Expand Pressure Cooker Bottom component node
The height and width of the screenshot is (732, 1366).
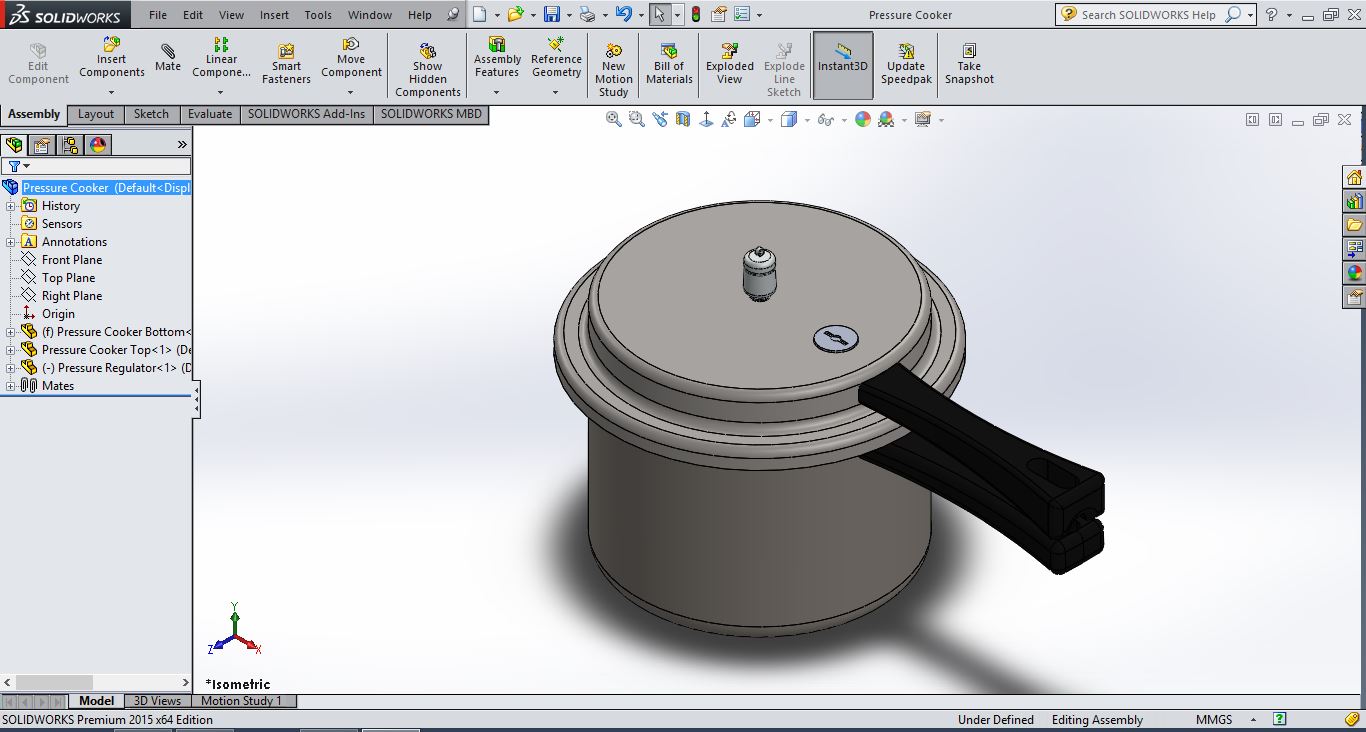tap(11, 332)
